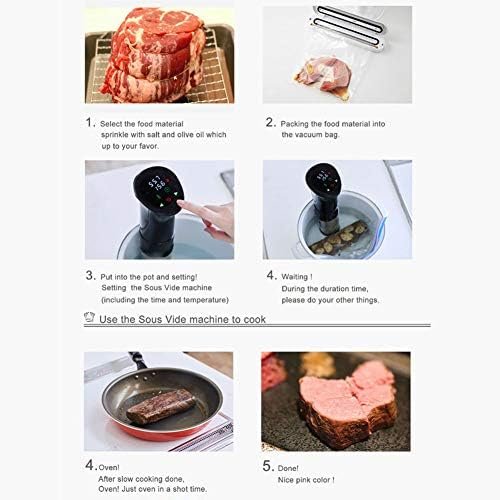The image size is (500, 500).
Task: Click the 'Put into the pot and setting!' text
Action: pos(149,277)
